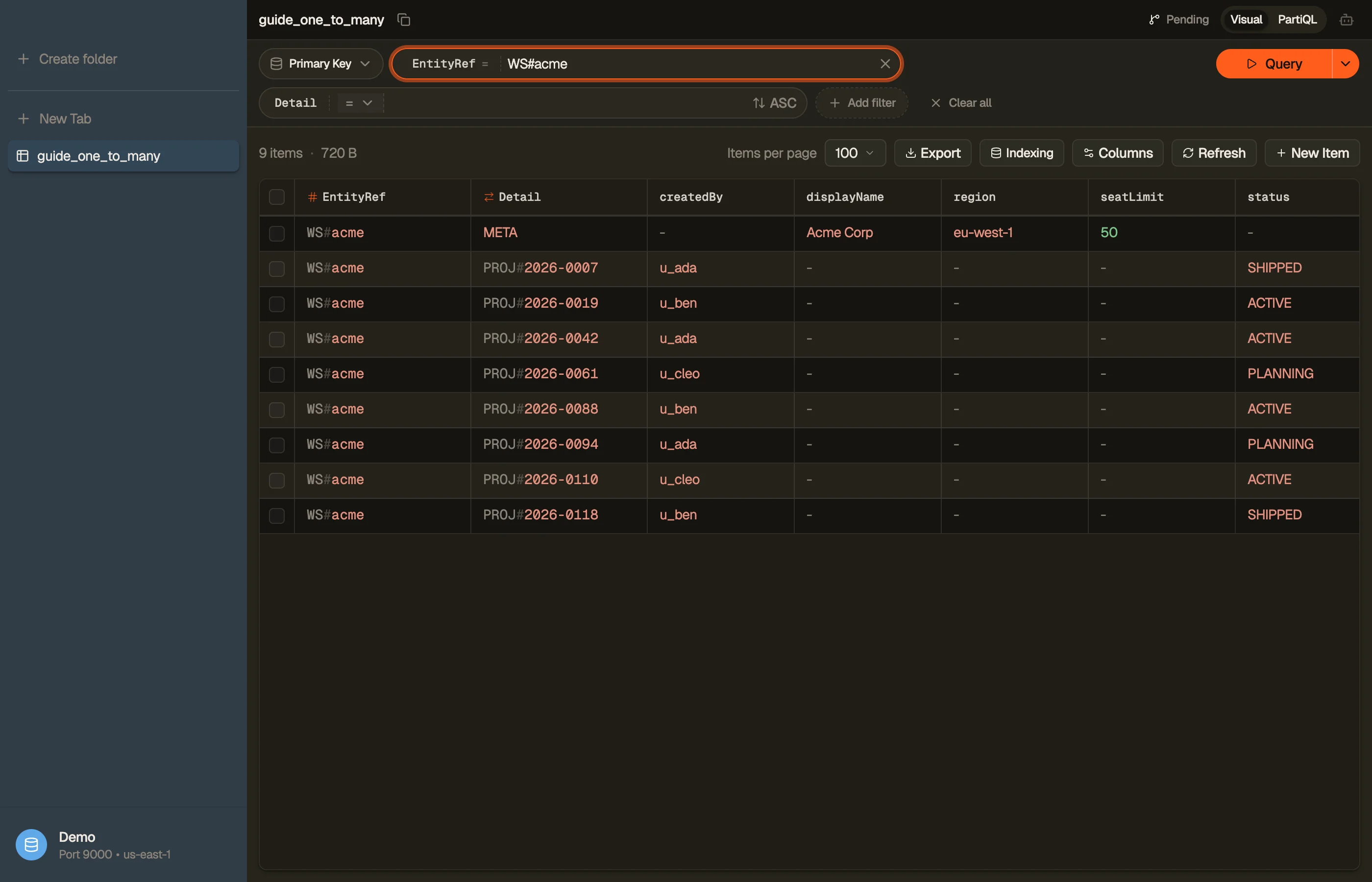1372x882 pixels.
Task: Run the Query button
Action: 1274,64
